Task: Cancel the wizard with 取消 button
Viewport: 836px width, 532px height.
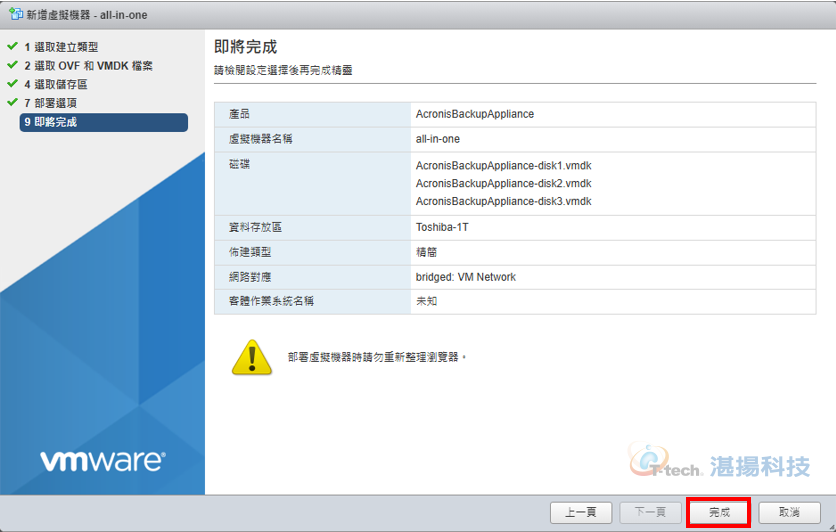Action: [789, 513]
